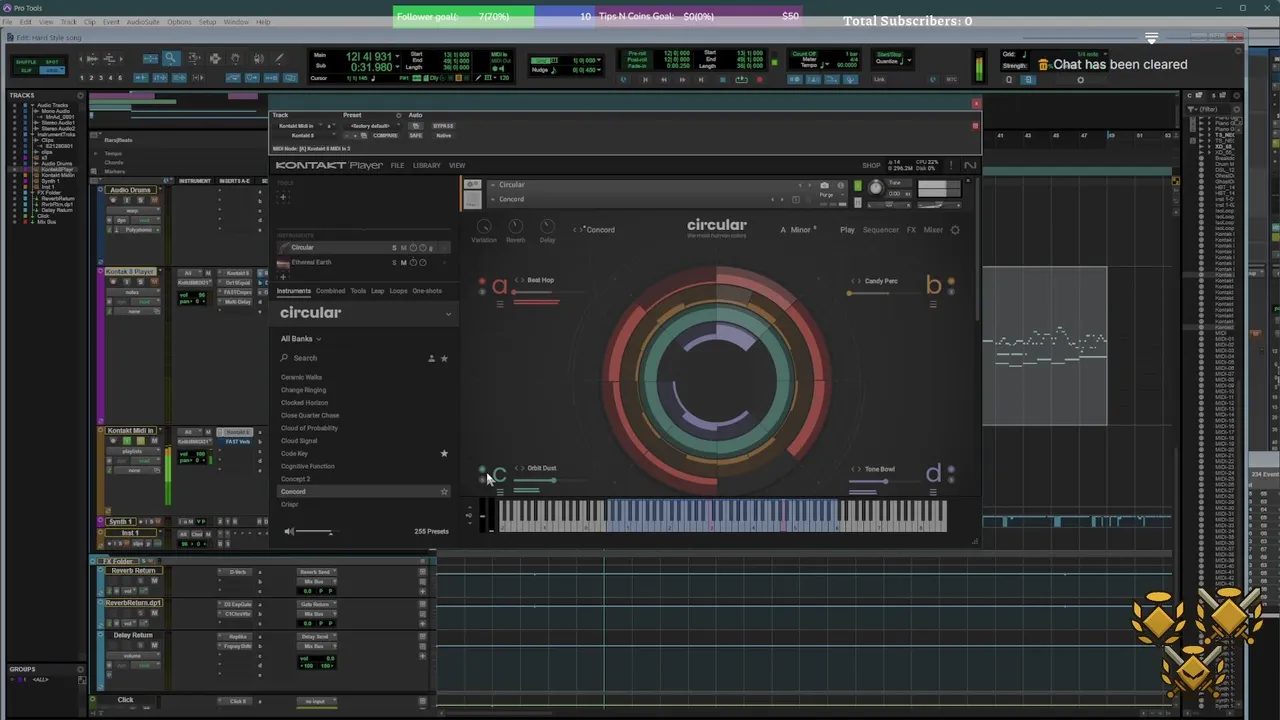Screen dimensions: 1280x720
Task: Solo the Circular instrument in side list
Action: click(394, 248)
